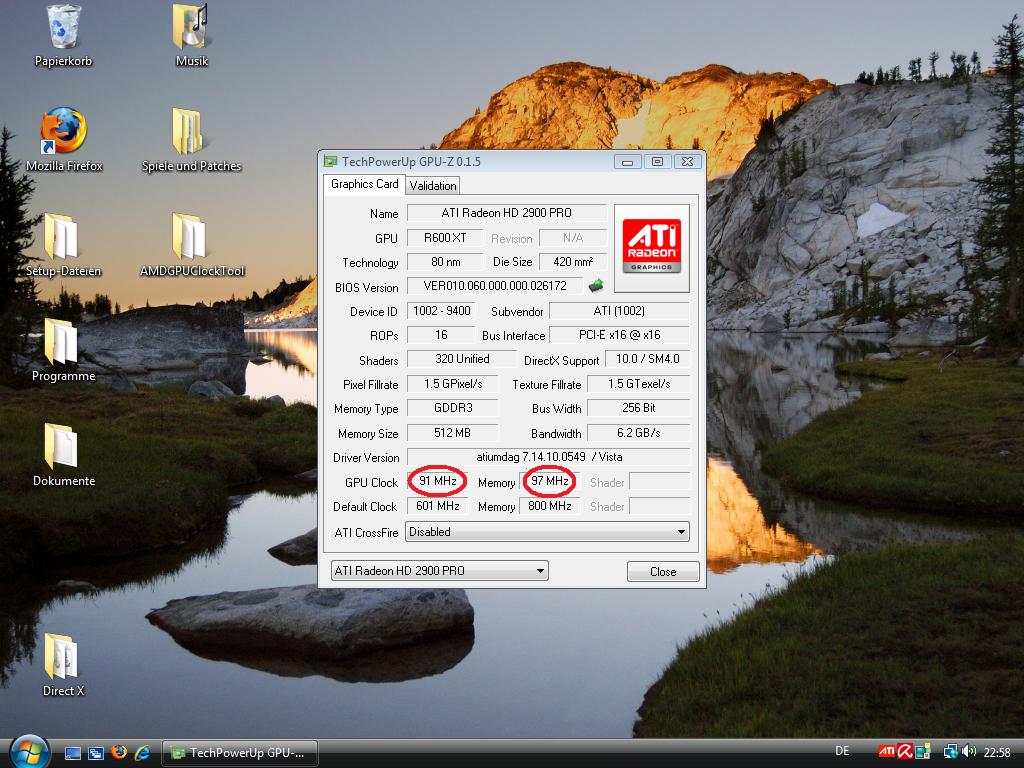Screen dimensions: 1024x768
Task: Click the Name field ATI Radeon HD 2900 PRO
Action: click(x=507, y=213)
